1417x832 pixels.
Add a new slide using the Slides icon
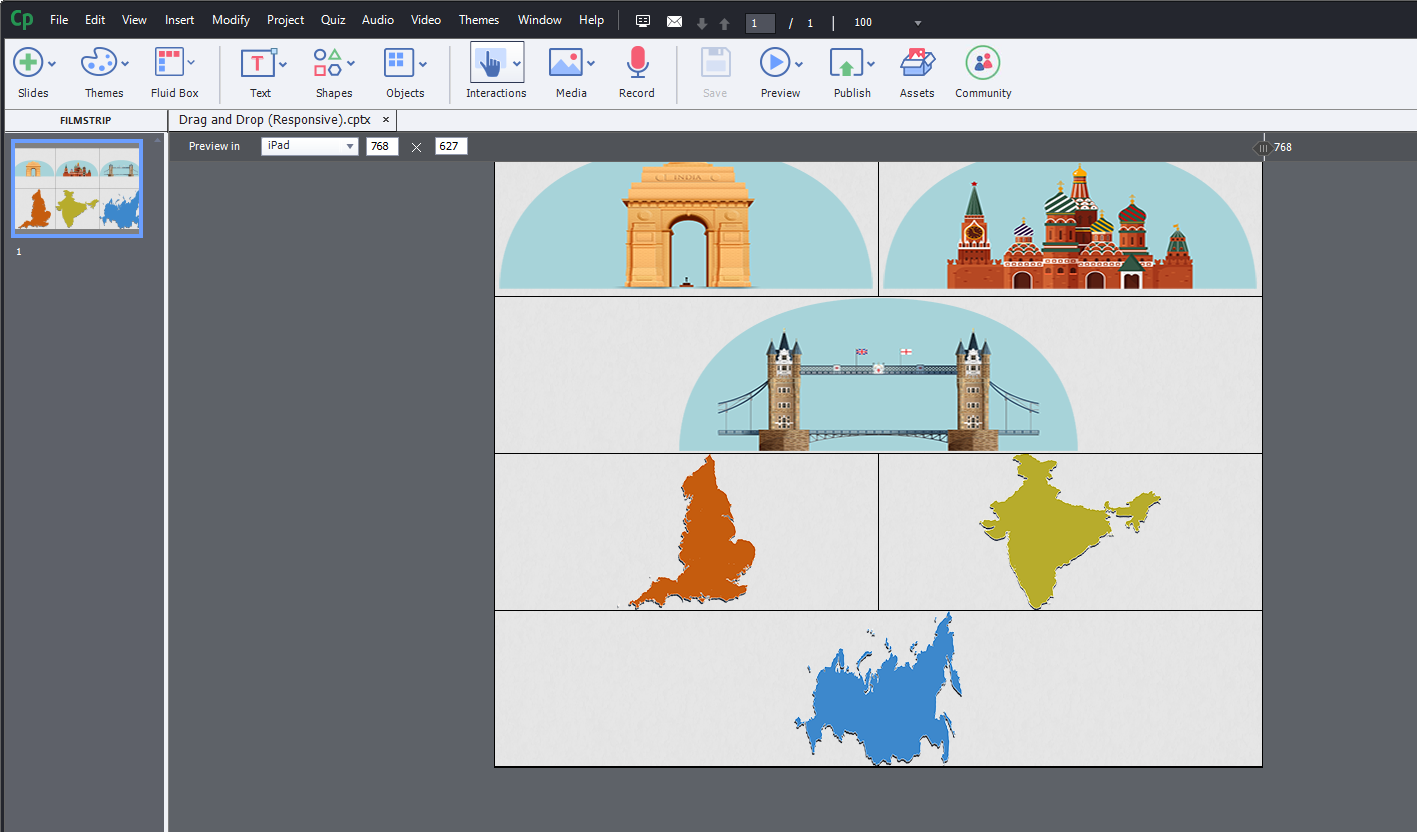[27, 63]
